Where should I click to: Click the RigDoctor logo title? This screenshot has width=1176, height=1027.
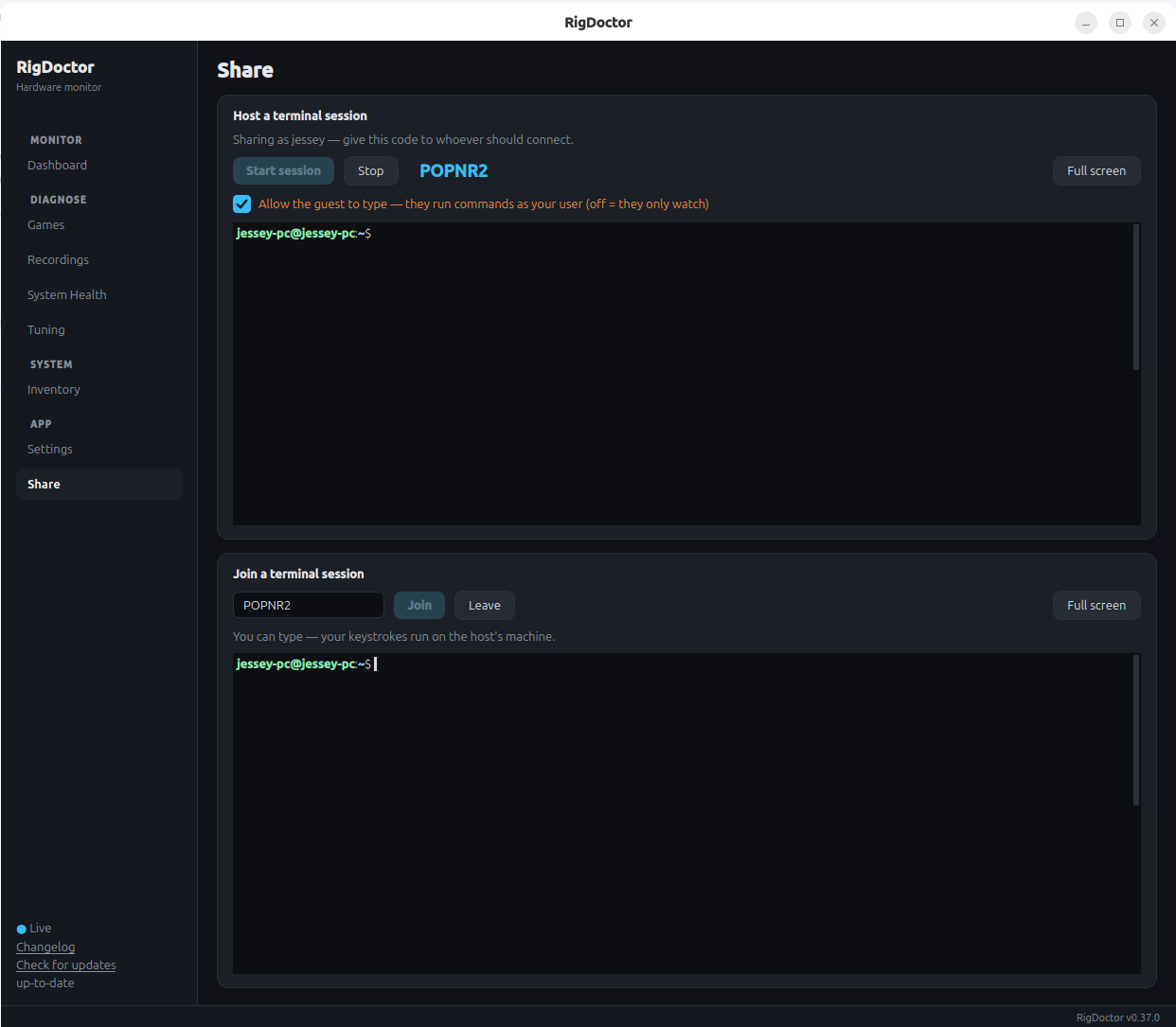(x=55, y=67)
